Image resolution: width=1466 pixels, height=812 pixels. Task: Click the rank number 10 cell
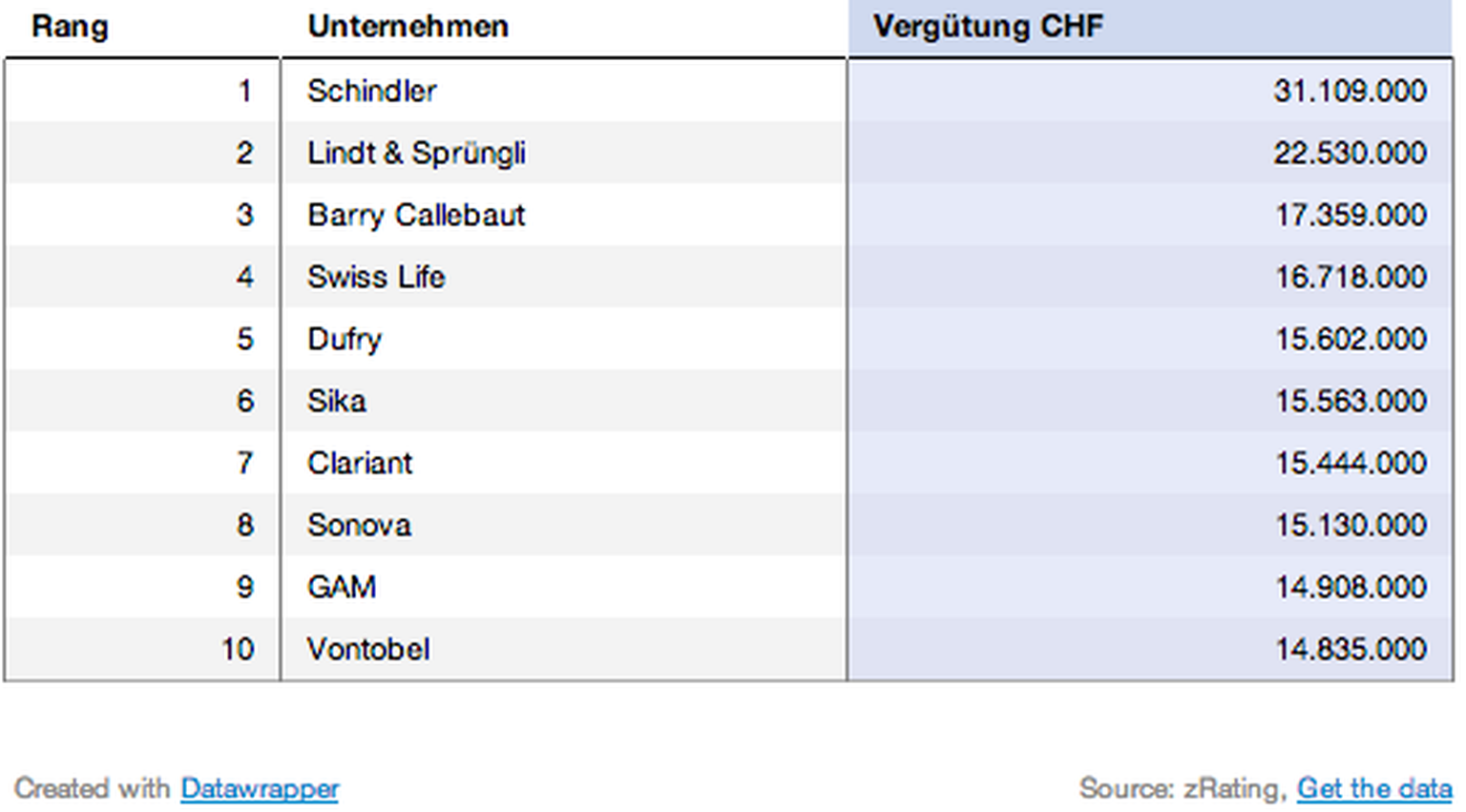click(x=238, y=649)
